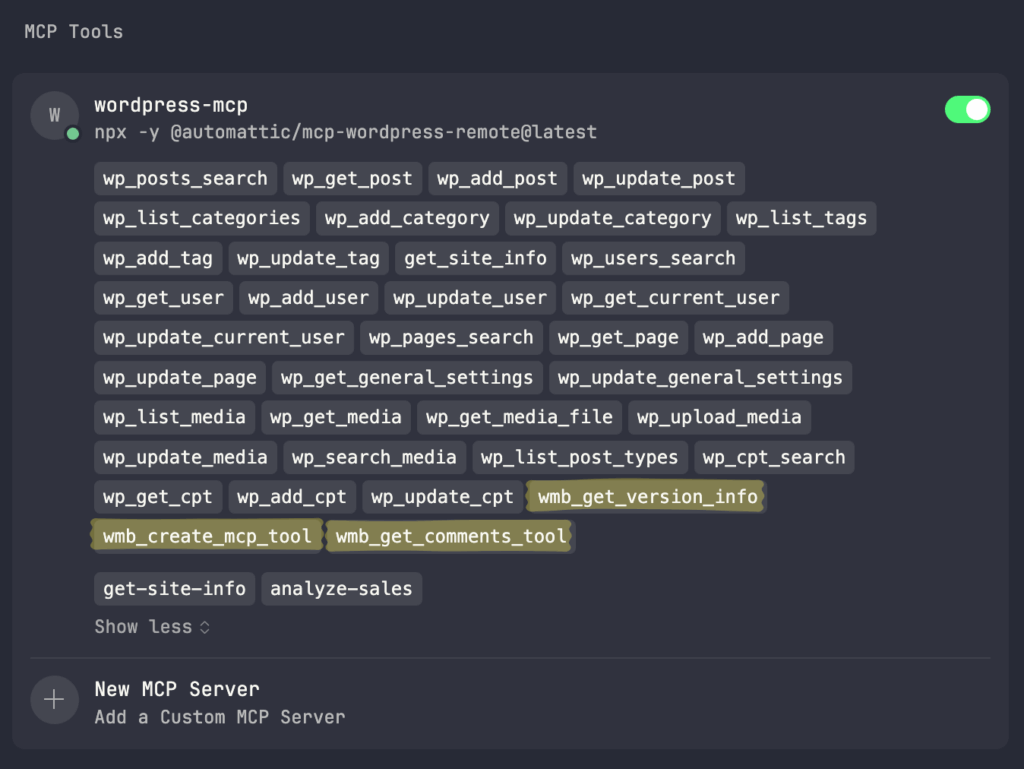Choose the wp_update_user chip
Image resolution: width=1024 pixels, height=769 pixels.
pos(470,298)
